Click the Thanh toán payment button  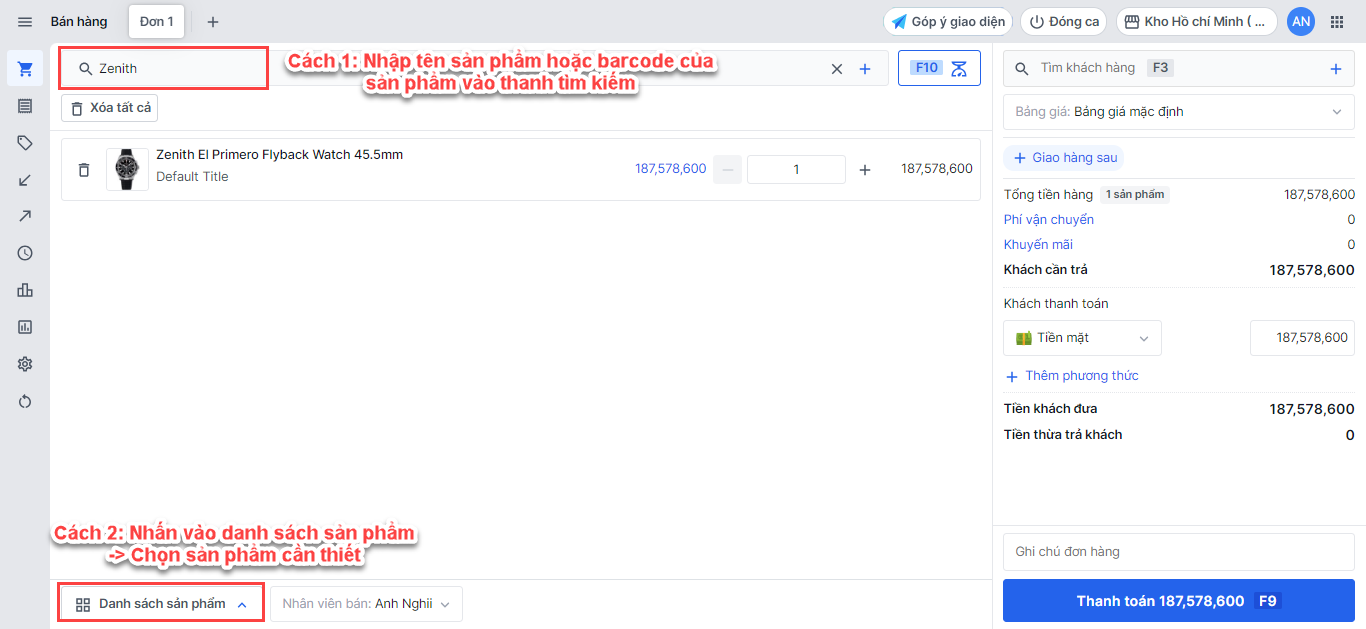[x=1178, y=601]
